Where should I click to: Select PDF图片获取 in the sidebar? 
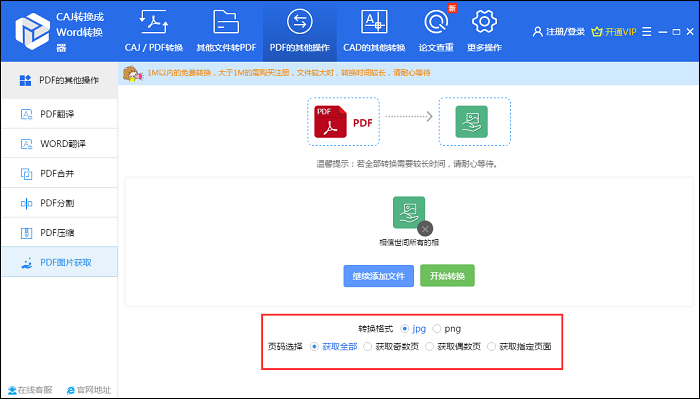coord(60,262)
